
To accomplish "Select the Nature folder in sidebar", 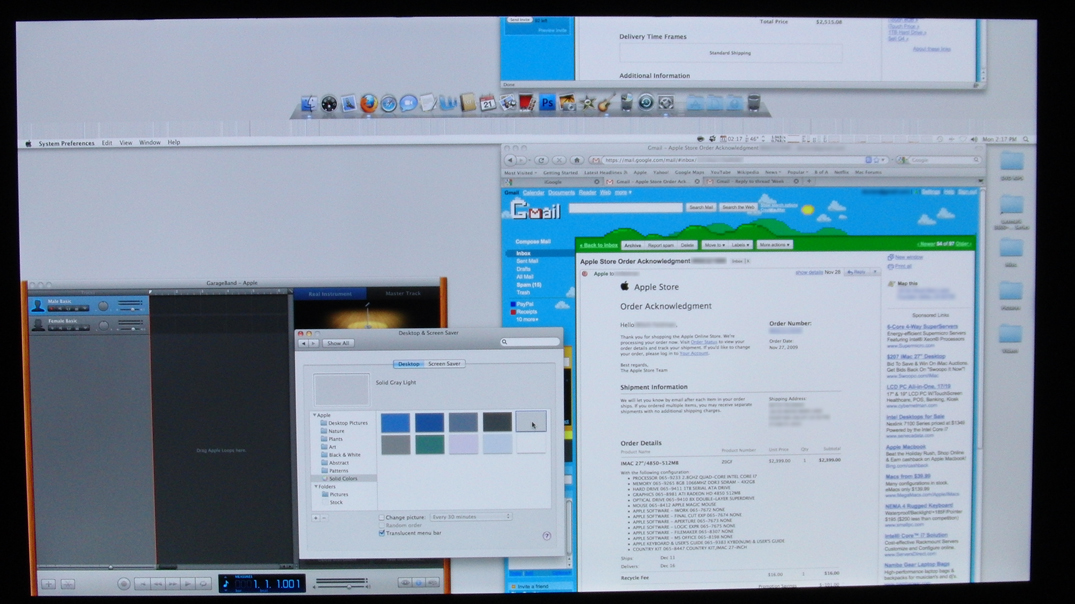I will pyautogui.click(x=336, y=431).
